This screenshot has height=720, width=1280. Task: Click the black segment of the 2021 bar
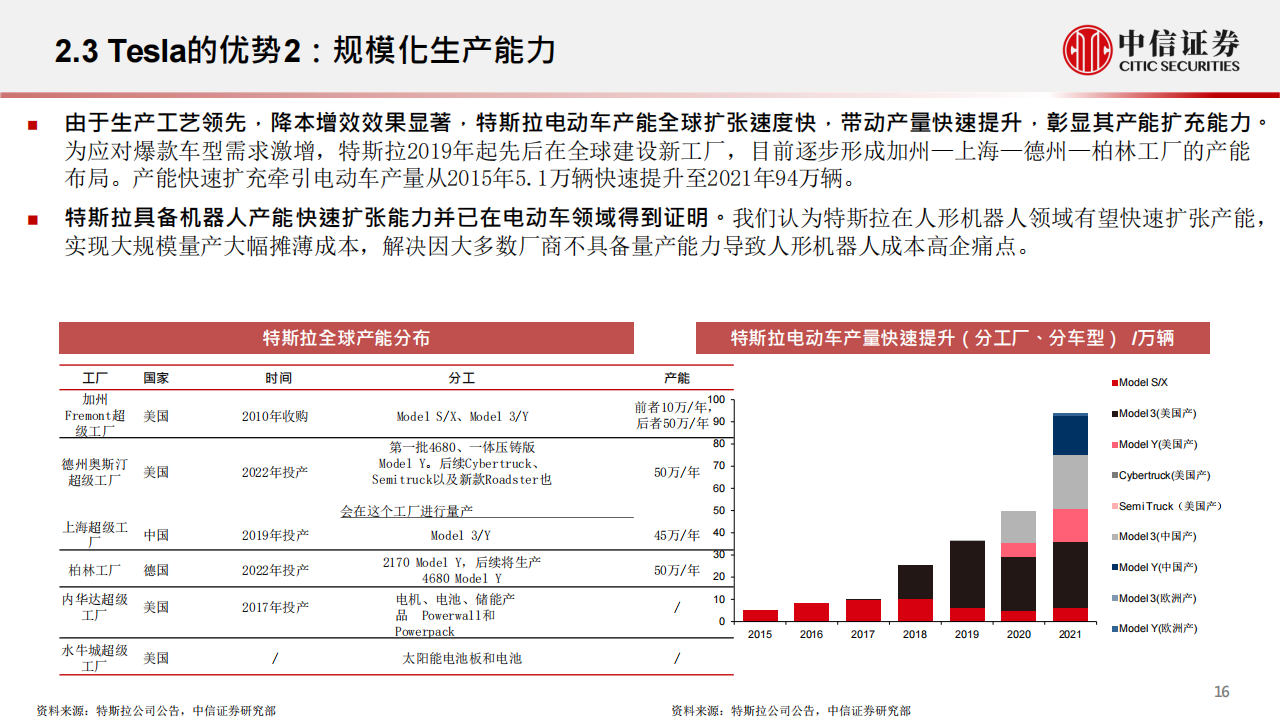1070,575
